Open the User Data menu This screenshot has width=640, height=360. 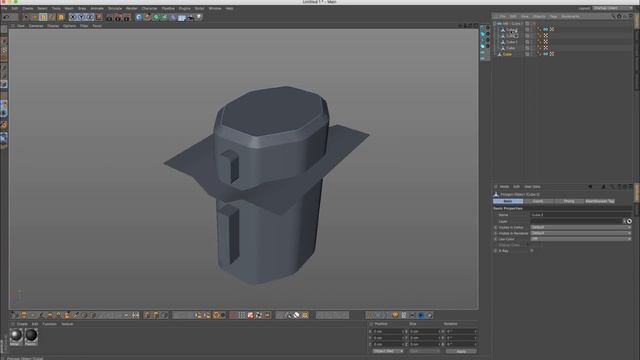532,187
